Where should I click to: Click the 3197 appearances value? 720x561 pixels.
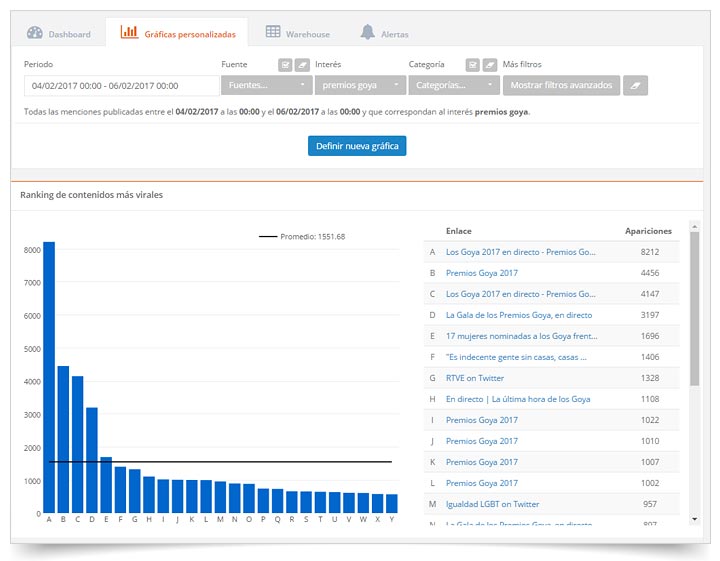(x=650, y=315)
